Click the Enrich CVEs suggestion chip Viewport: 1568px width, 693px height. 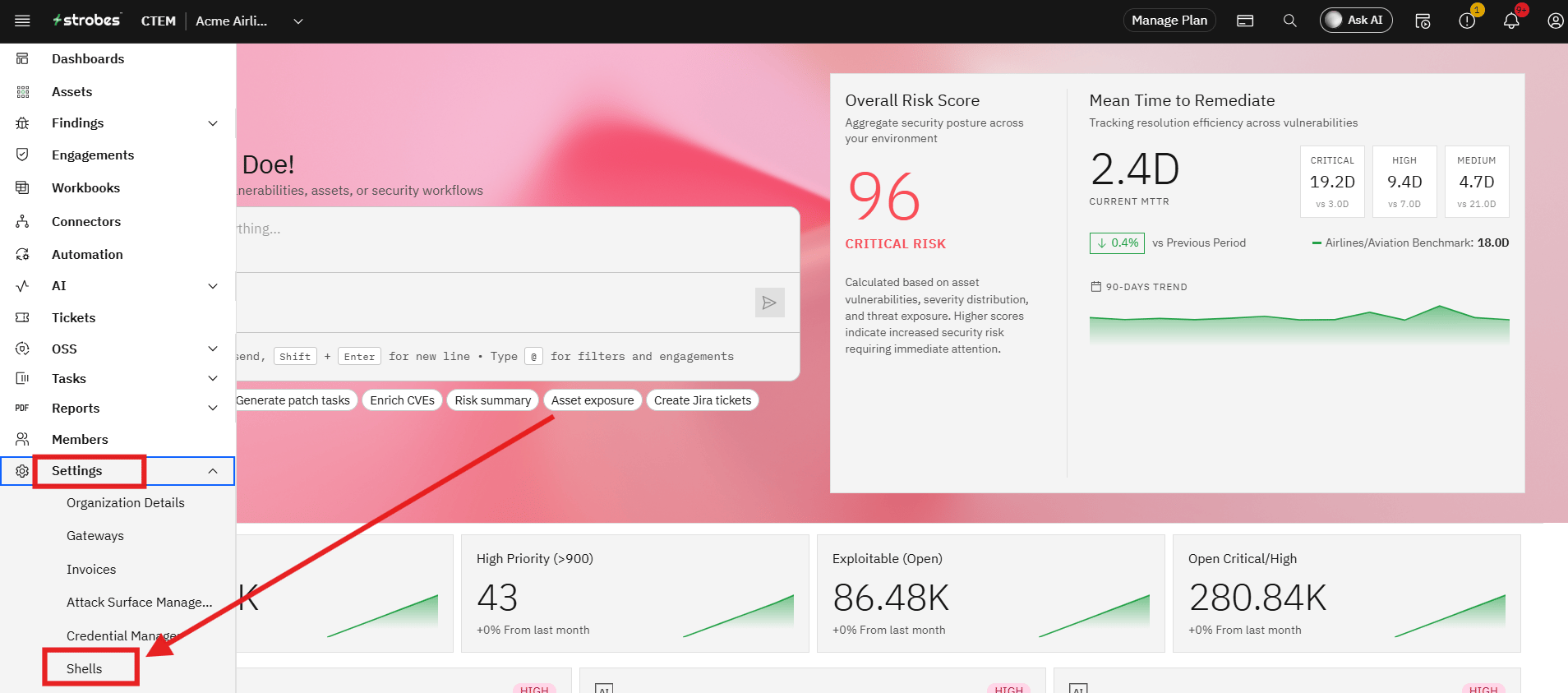(402, 400)
